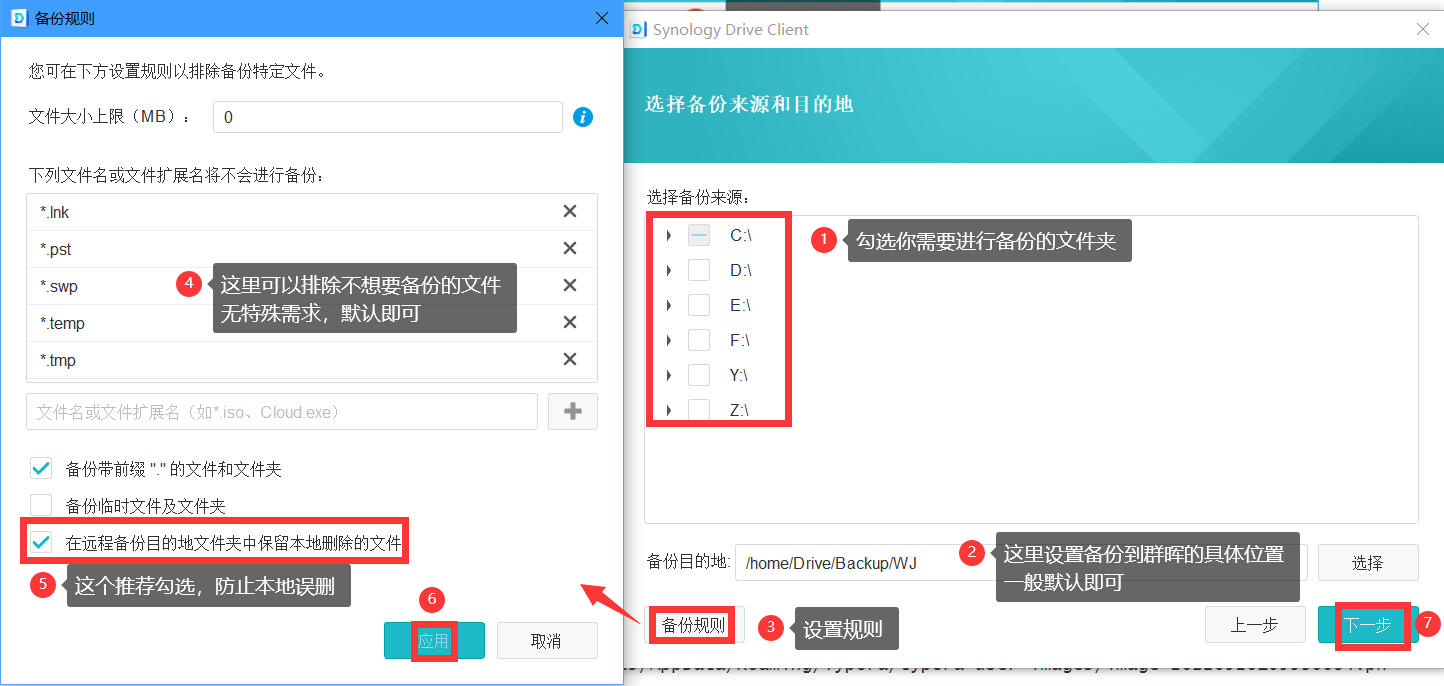Close the Synology Drive Client window

pos(1423,29)
